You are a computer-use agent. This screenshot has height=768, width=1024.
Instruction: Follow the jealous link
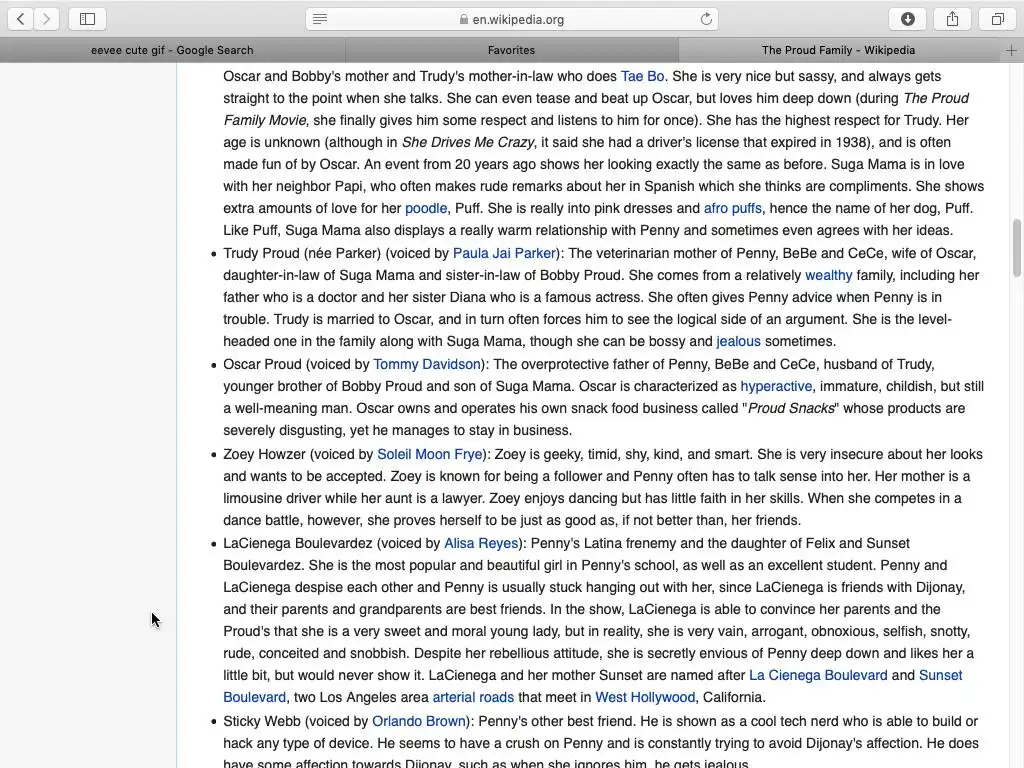(x=738, y=342)
